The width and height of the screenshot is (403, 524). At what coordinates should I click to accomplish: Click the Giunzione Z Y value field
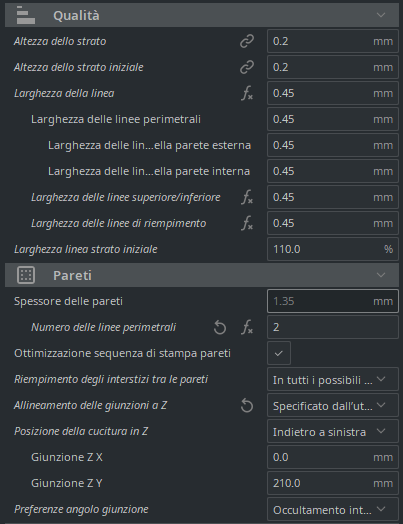[333, 483]
